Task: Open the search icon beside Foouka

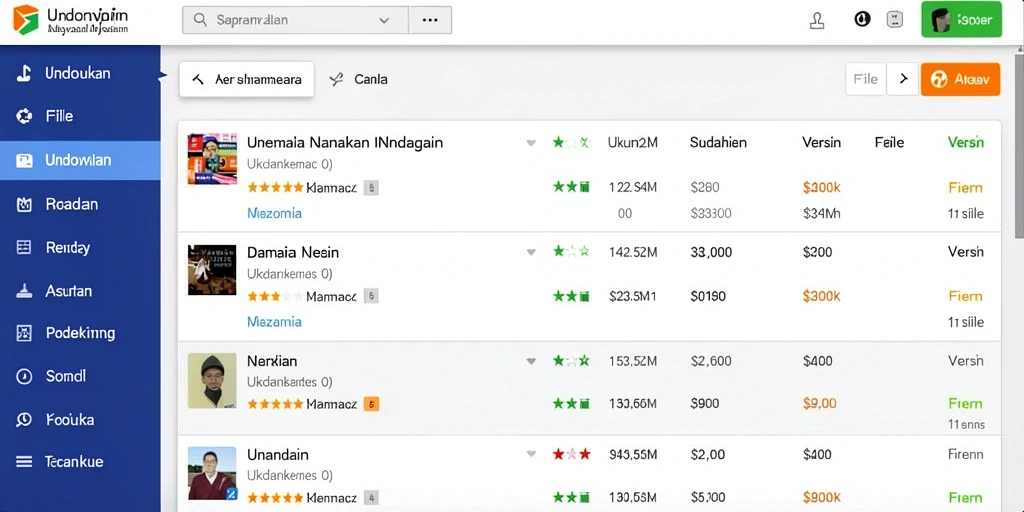Action: click(x=24, y=419)
